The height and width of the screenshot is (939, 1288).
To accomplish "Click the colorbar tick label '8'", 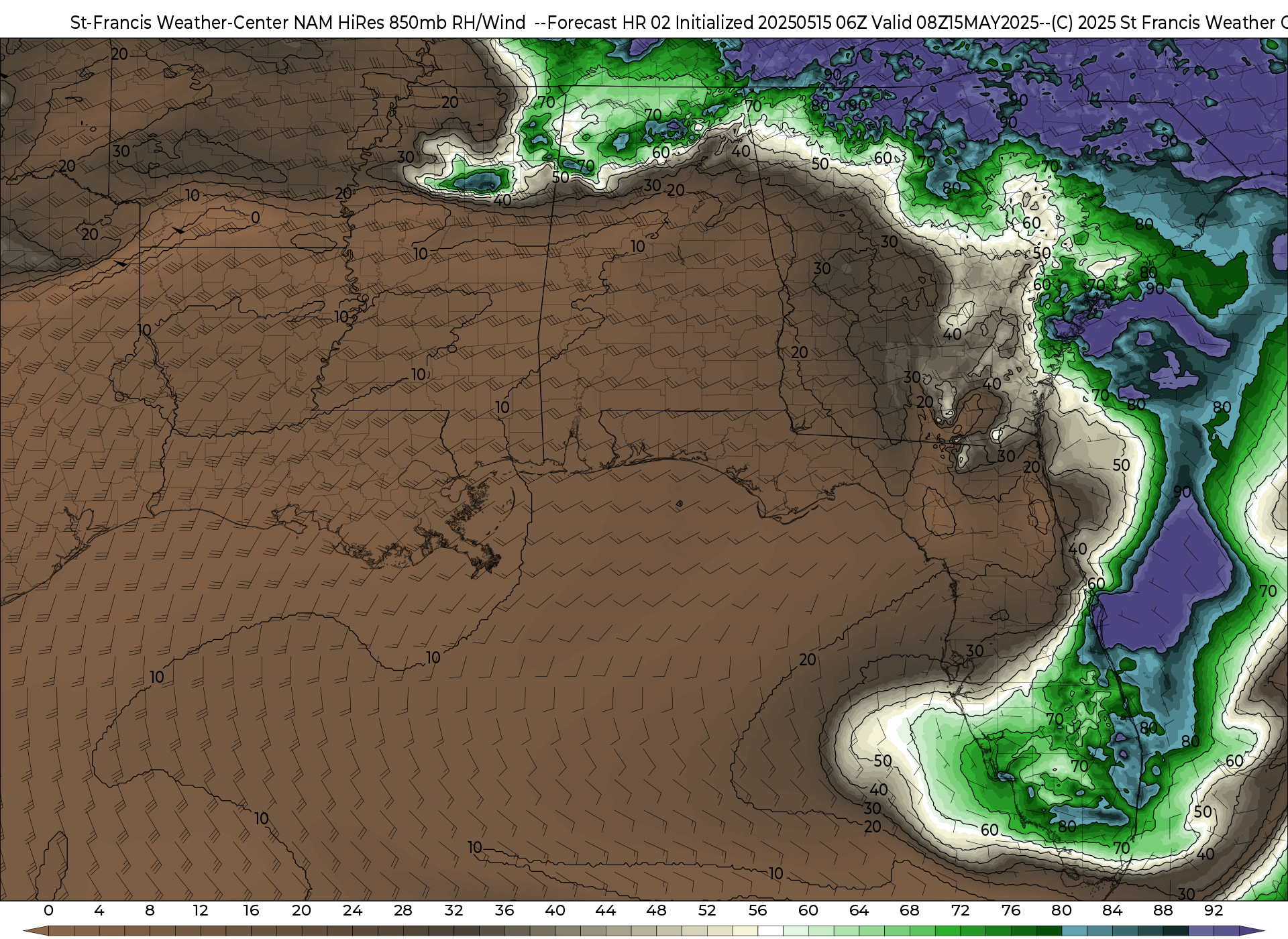I will (x=150, y=911).
